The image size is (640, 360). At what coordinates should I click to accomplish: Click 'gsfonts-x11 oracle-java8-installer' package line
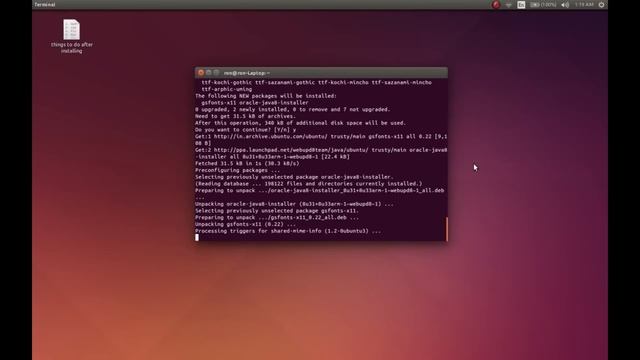click(x=255, y=103)
